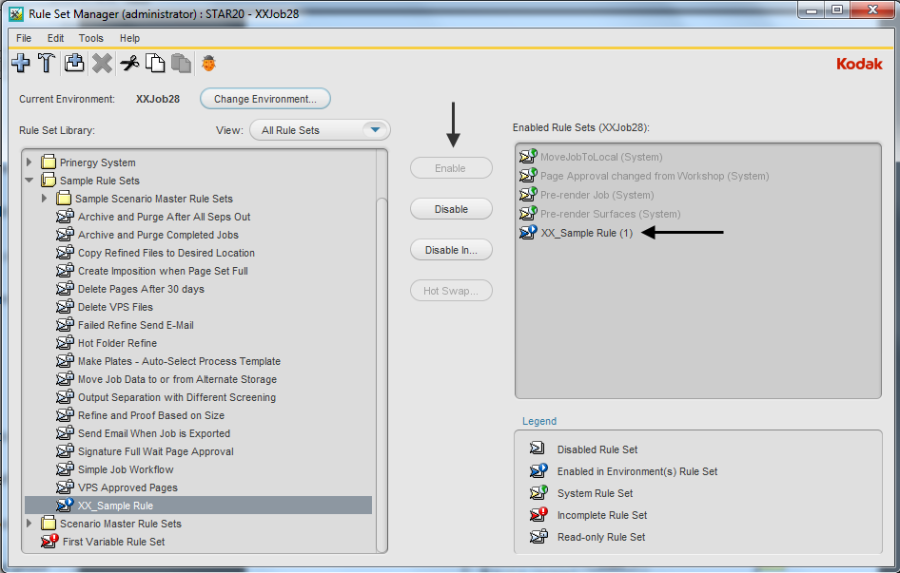Select Create Imposition when Page Set Full
Screen dimensions: 900x573
coord(163,271)
